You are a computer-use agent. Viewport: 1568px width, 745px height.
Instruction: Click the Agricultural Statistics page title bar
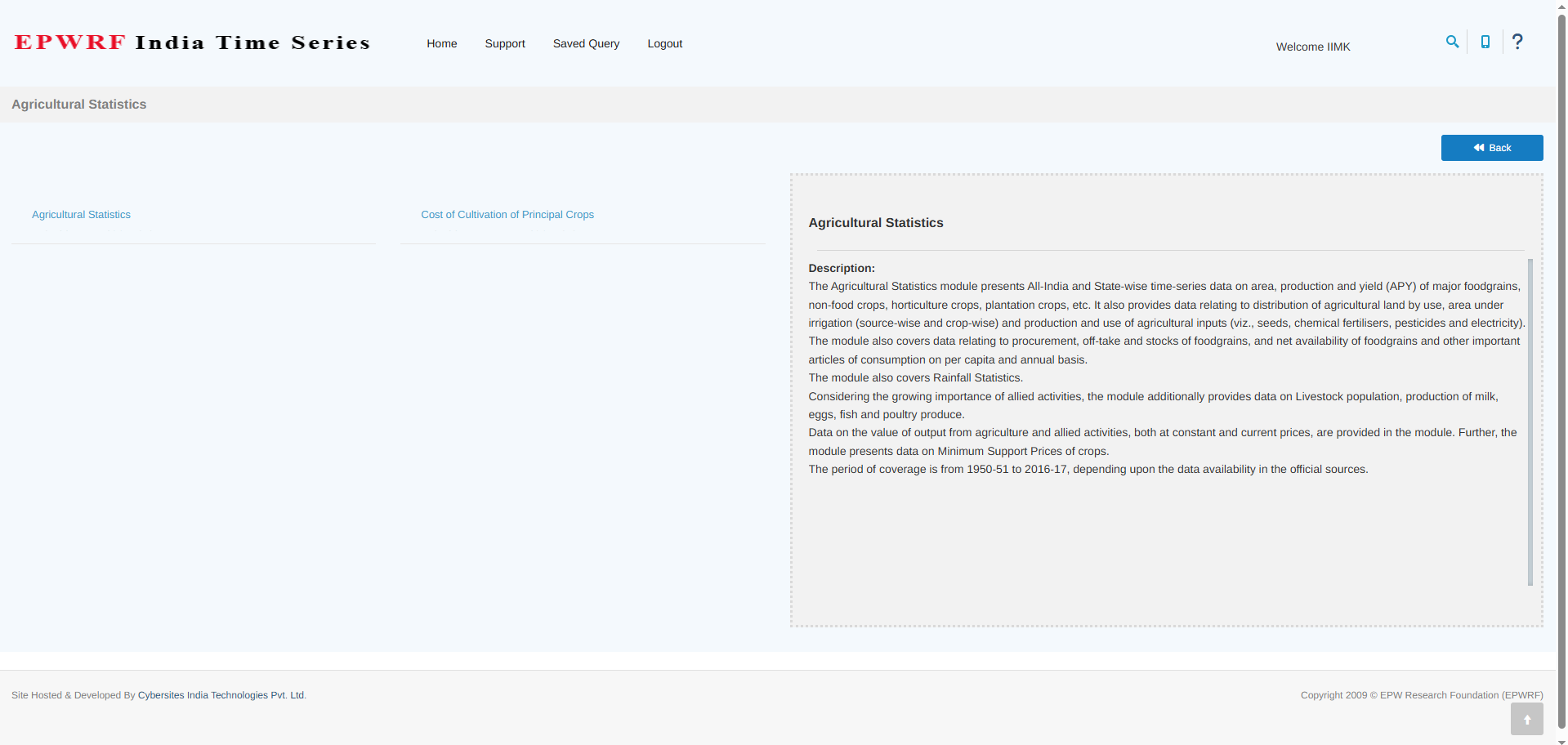click(x=79, y=105)
